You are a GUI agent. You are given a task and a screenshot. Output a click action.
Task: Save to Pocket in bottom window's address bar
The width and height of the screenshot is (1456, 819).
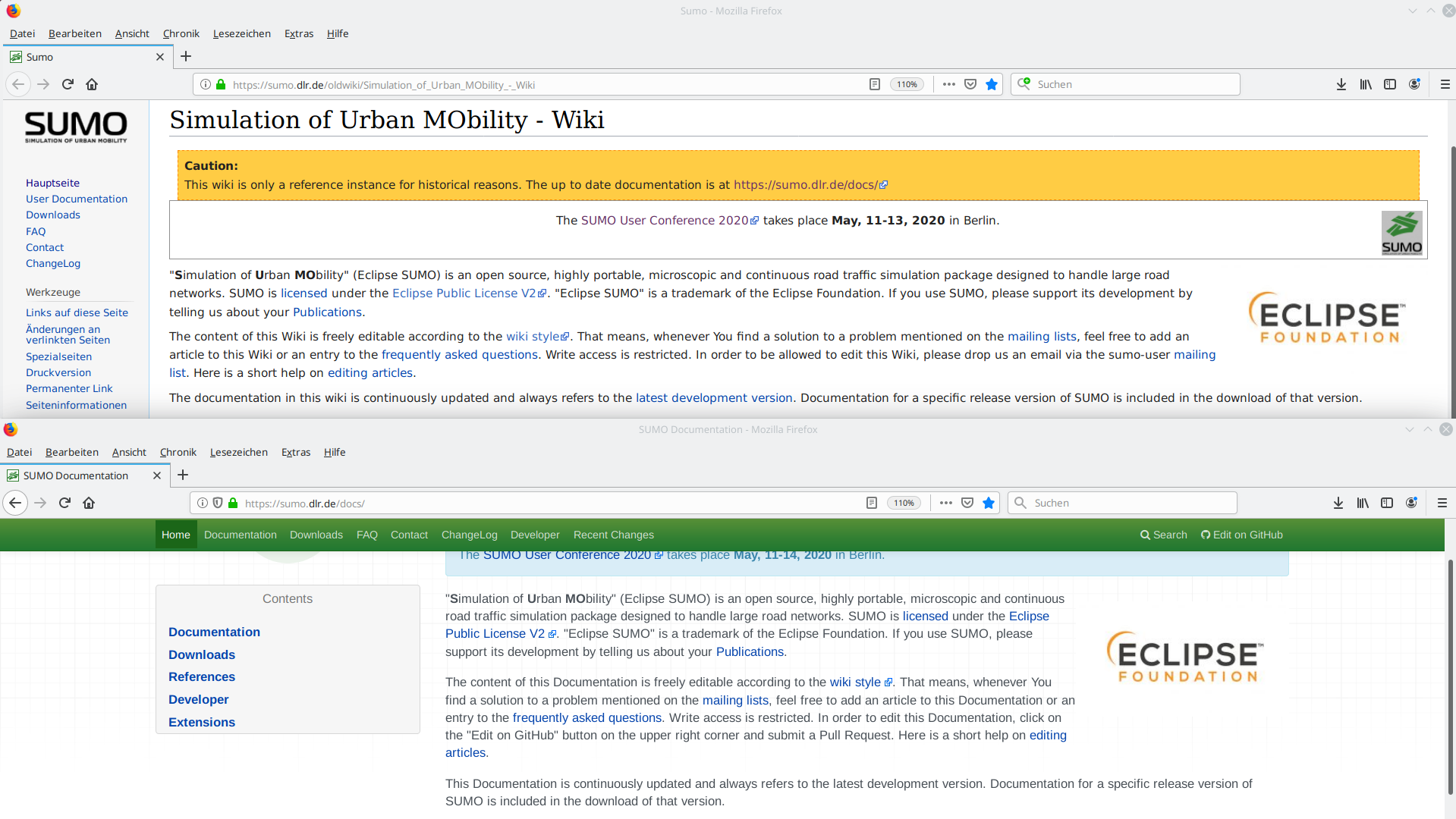point(967,503)
